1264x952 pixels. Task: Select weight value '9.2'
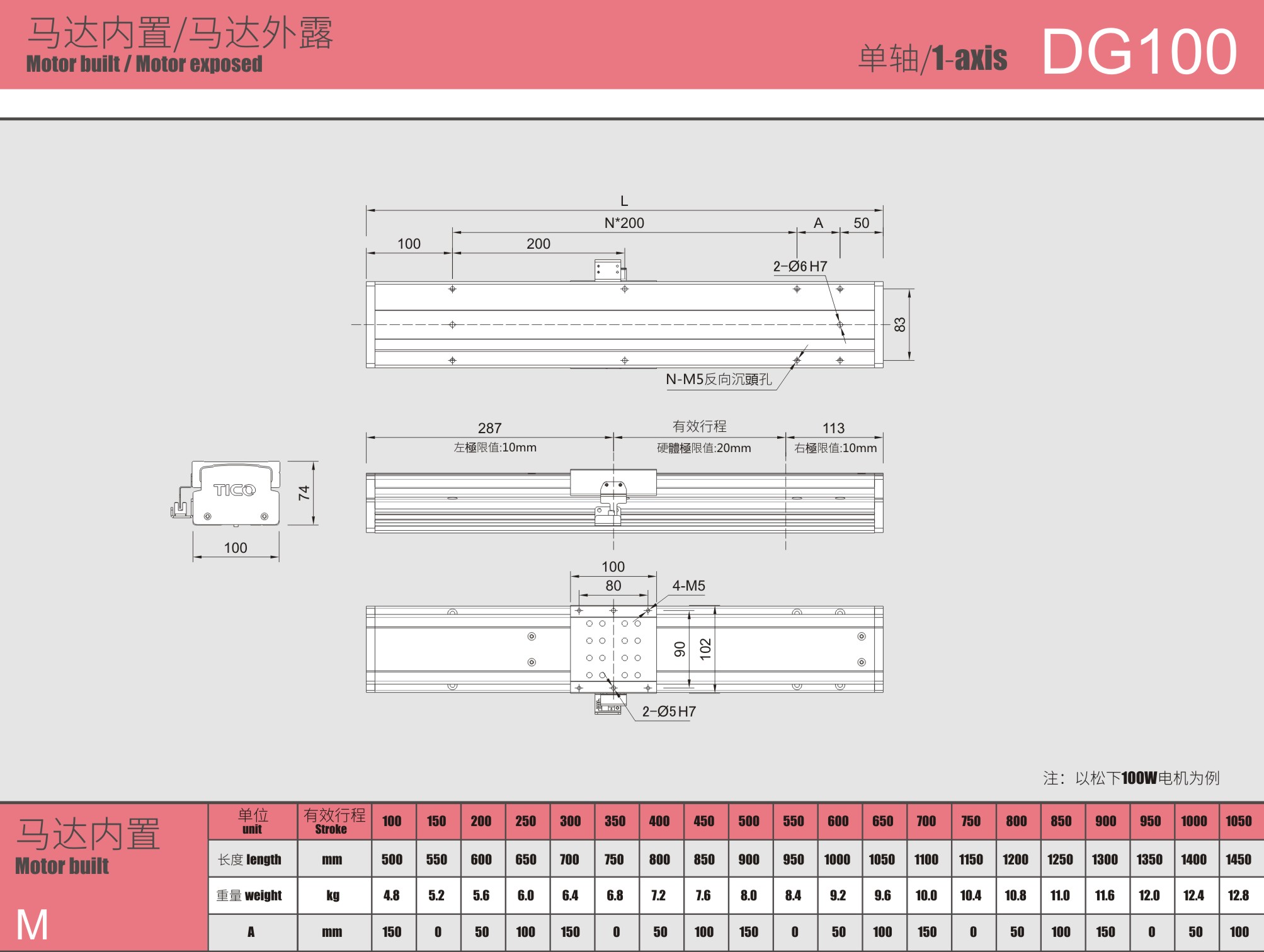click(838, 895)
